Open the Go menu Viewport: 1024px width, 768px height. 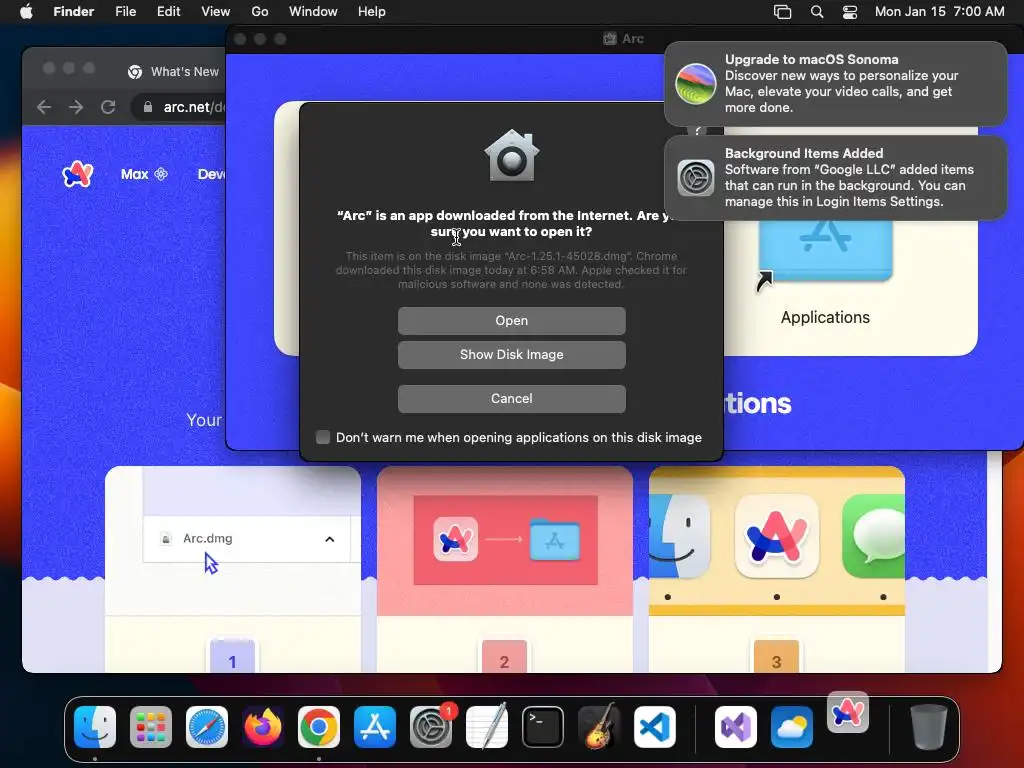tap(260, 12)
